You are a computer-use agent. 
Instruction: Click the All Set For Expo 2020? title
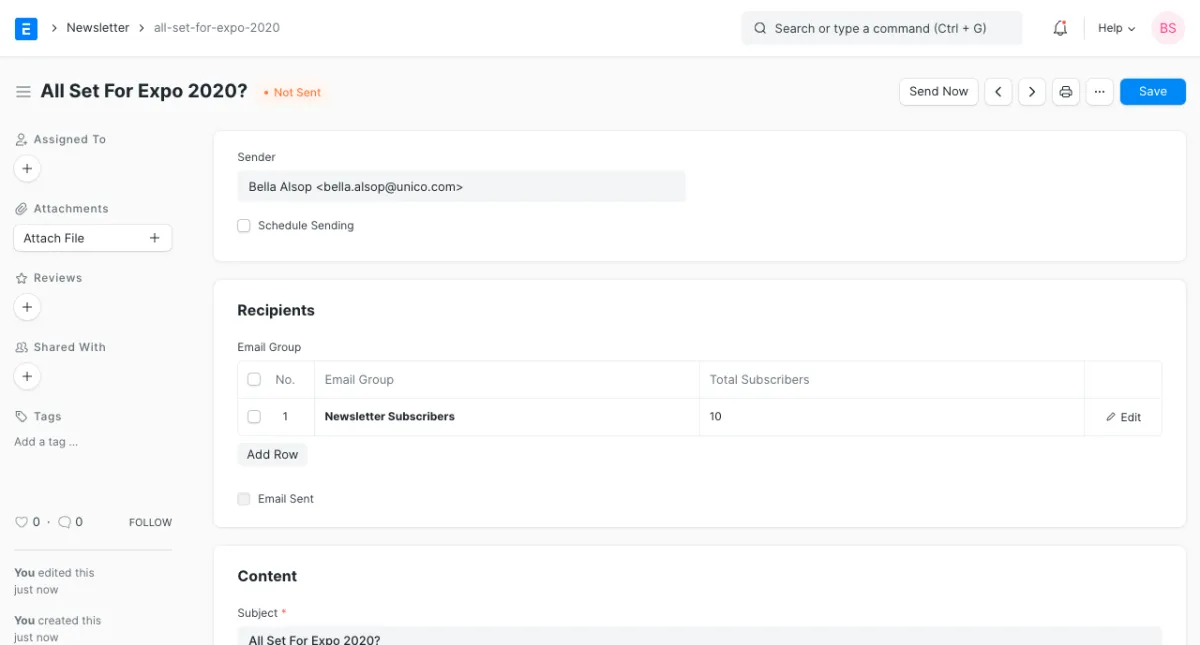pos(144,91)
